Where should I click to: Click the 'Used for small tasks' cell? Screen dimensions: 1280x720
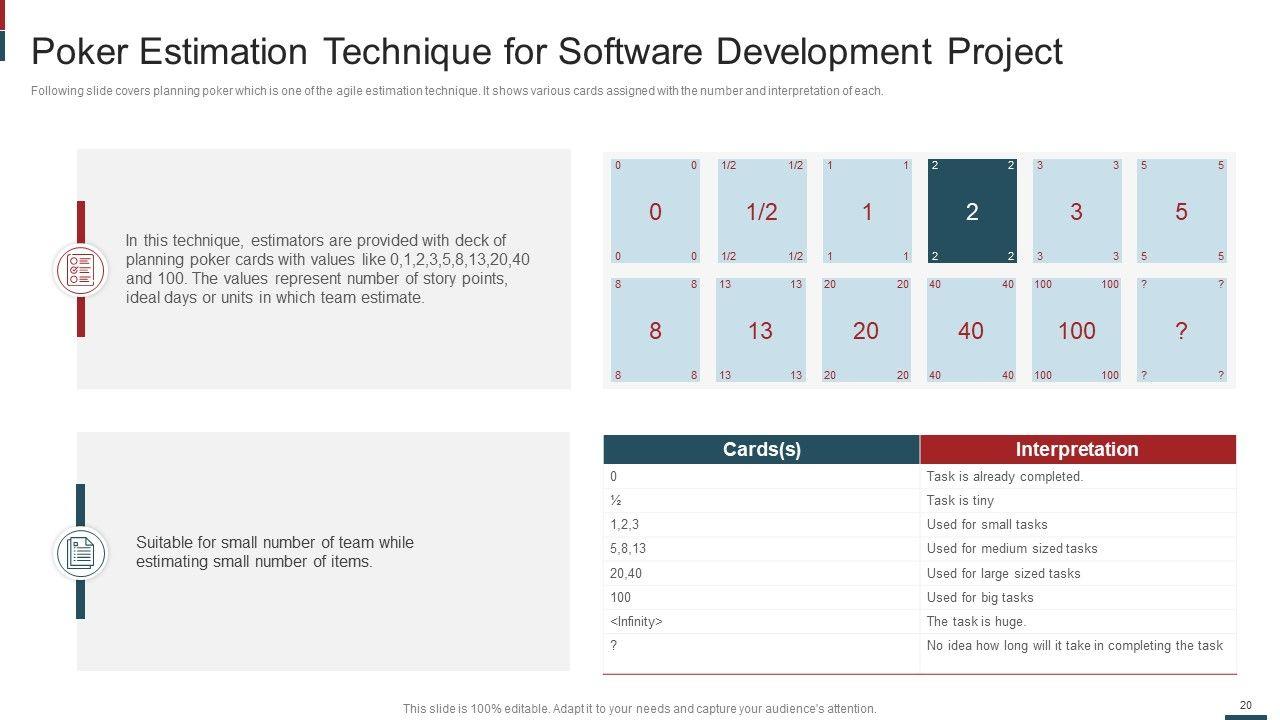(x=1078, y=525)
